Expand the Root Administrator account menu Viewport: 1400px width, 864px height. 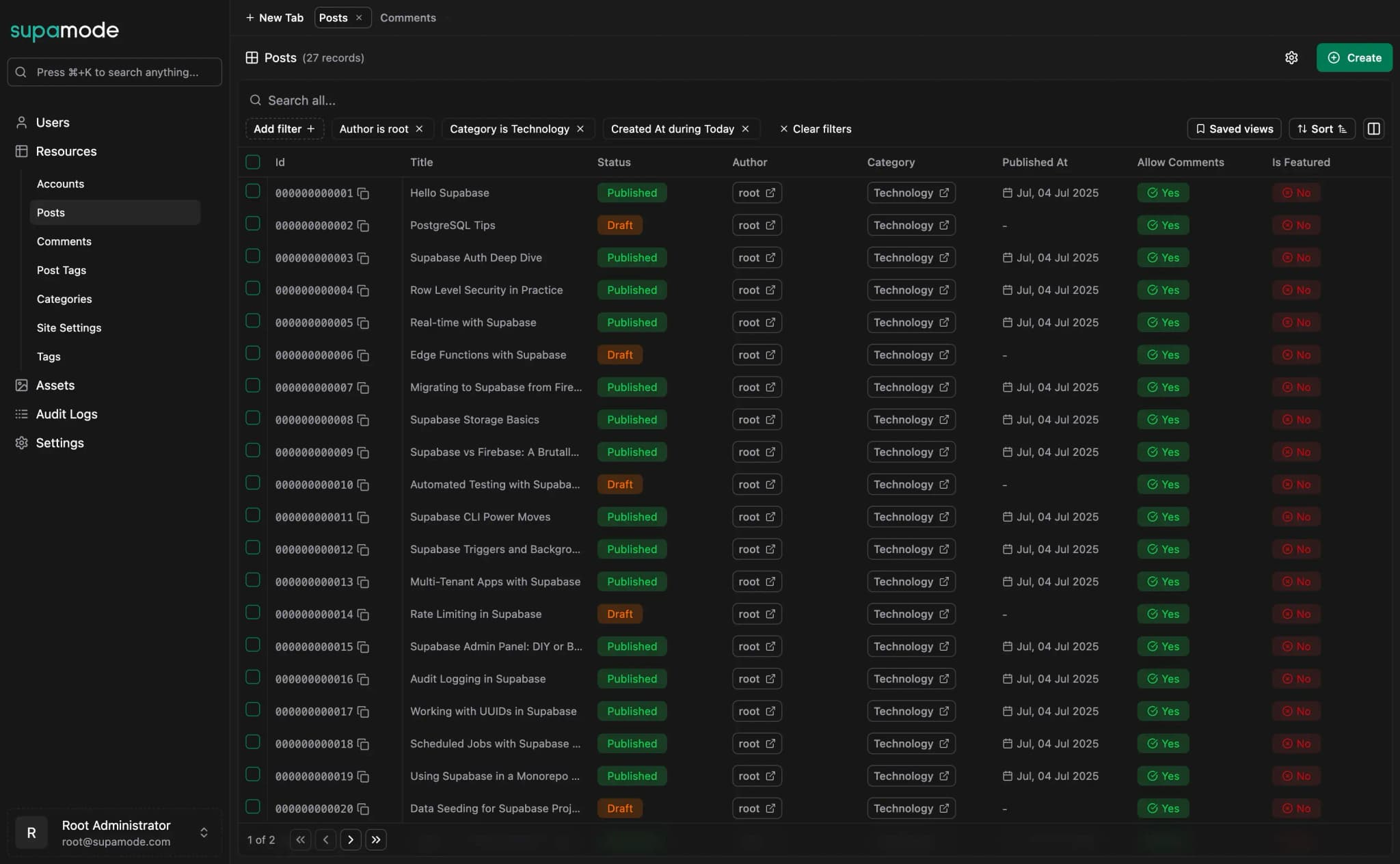coord(204,833)
